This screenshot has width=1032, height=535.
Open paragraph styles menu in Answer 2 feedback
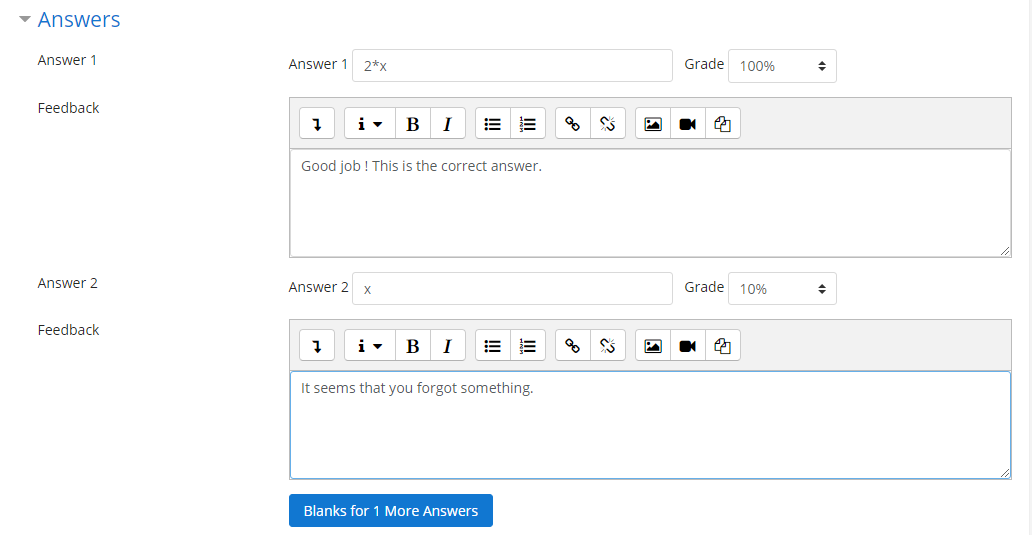pyautogui.click(x=370, y=346)
